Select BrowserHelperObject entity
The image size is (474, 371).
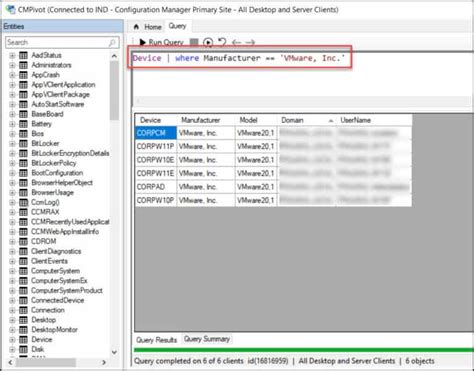pos(62,183)
